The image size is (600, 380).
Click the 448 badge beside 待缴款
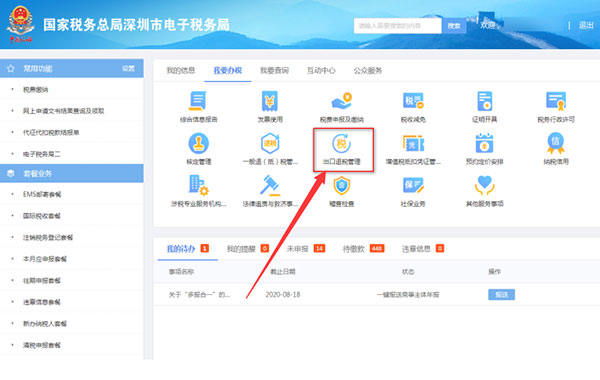(377, 249)
